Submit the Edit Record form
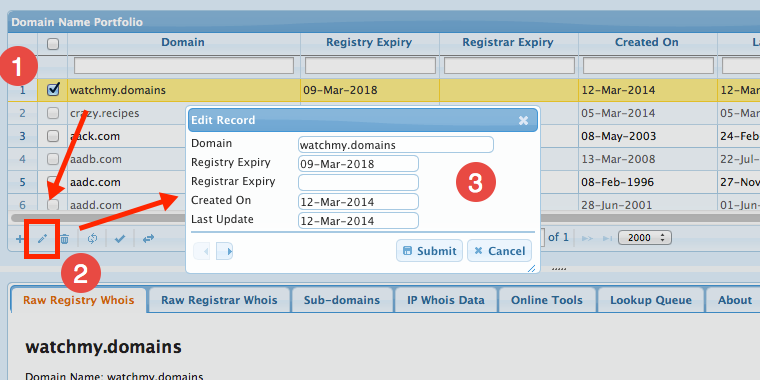 [429, 251]
